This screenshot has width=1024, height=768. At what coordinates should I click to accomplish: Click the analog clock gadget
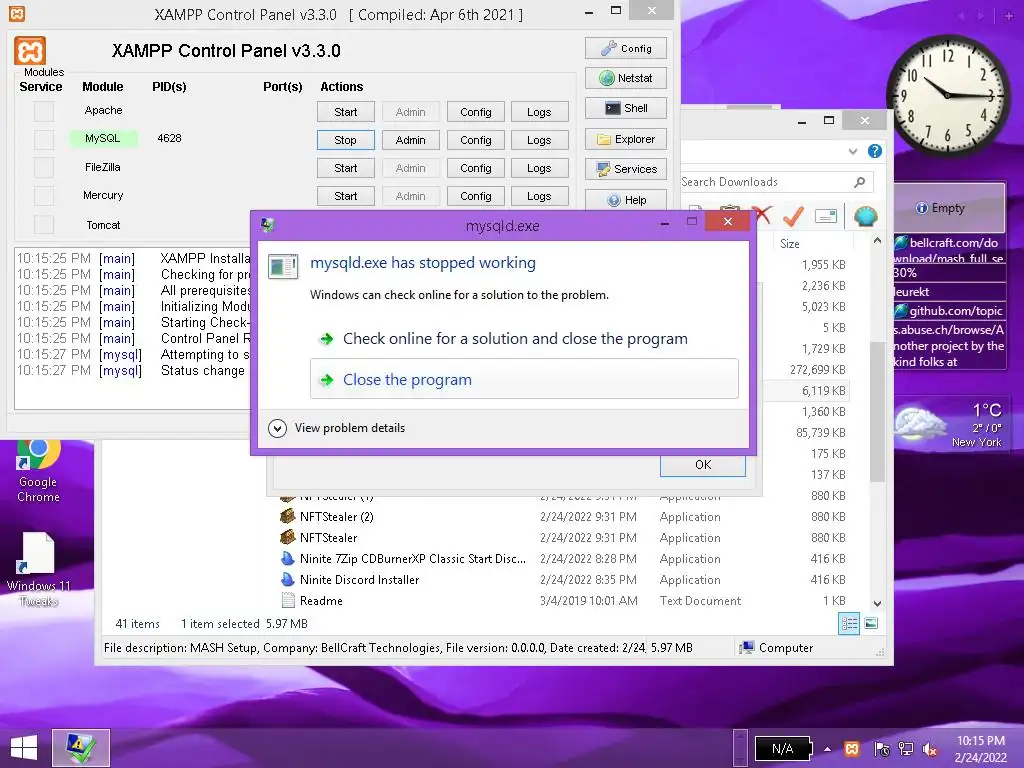pos(948,96)
